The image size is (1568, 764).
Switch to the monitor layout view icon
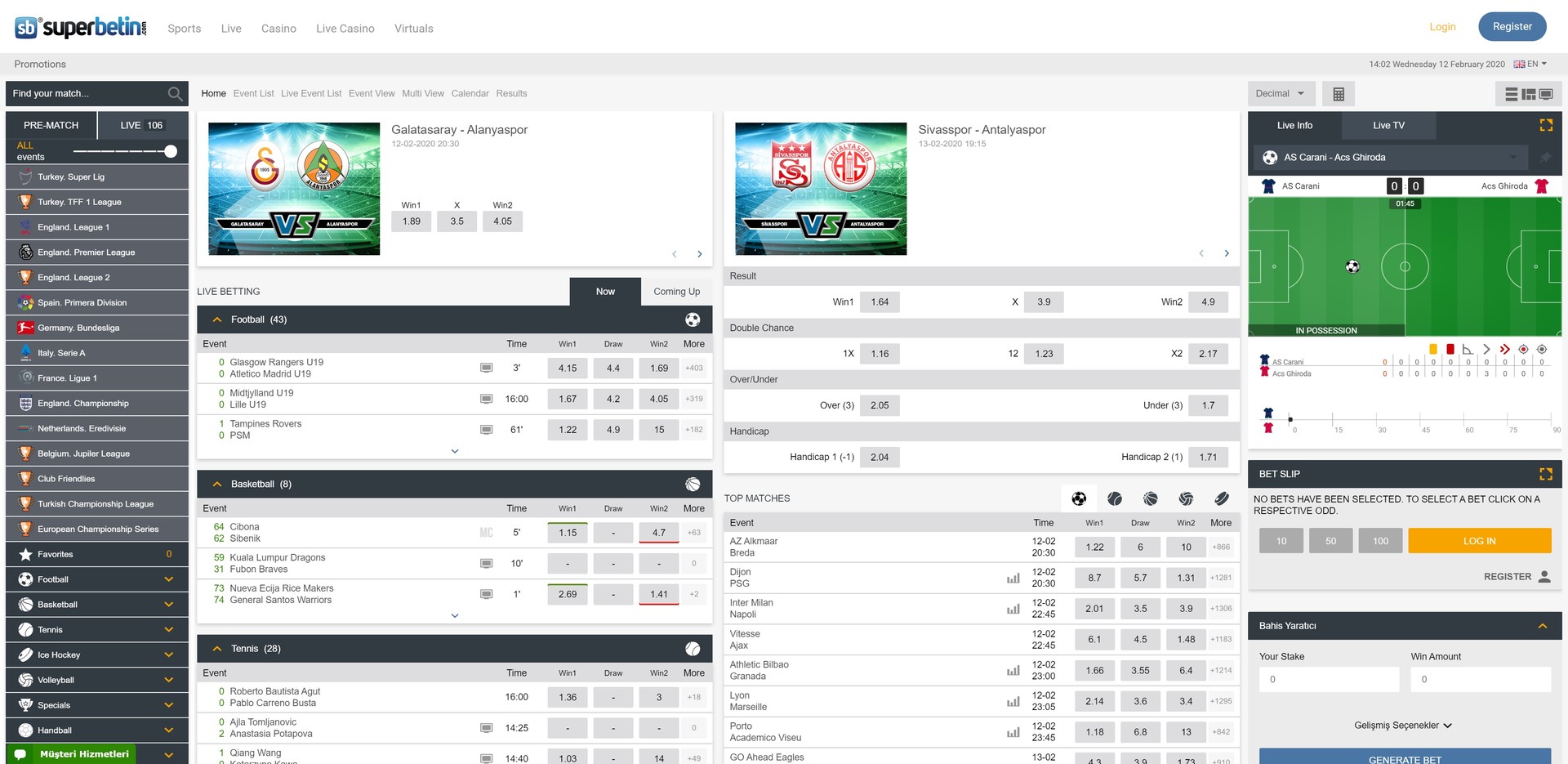[1546, 95]
